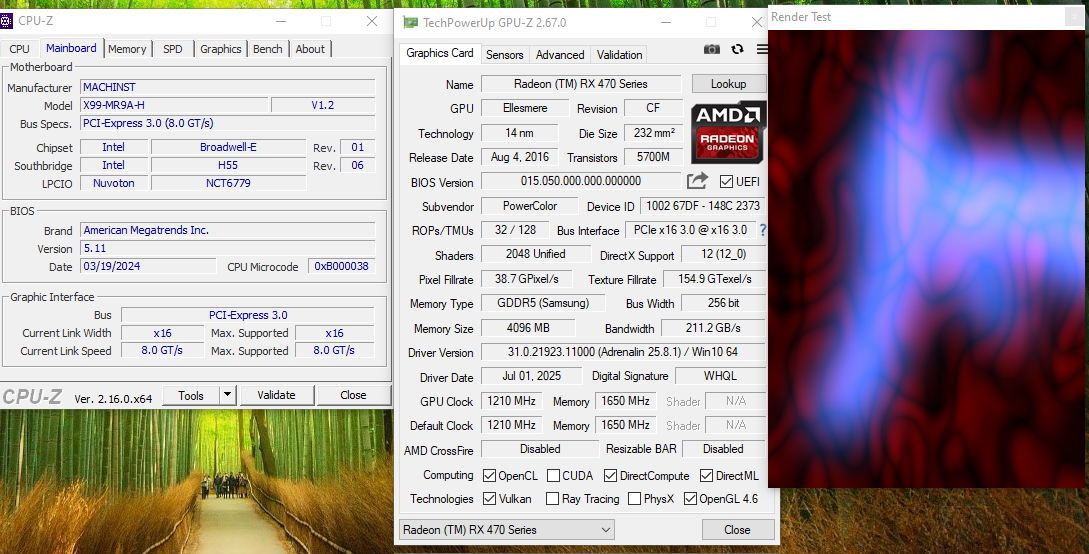Screen dimensions: 1089x554
Task: Toggle the UEFI checkbox in GPU-Z
Action: click(x=726, y=182)
